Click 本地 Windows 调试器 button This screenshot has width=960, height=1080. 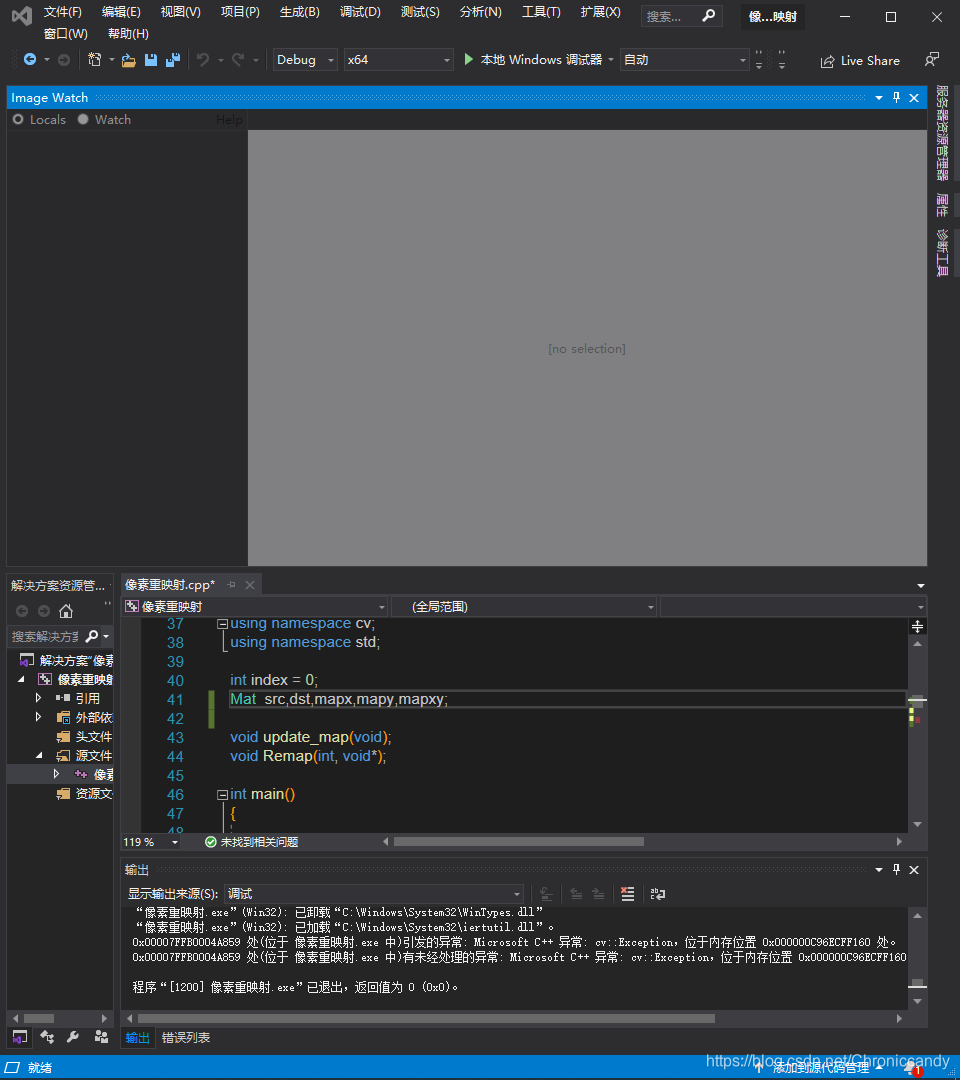tap(541, 60)
